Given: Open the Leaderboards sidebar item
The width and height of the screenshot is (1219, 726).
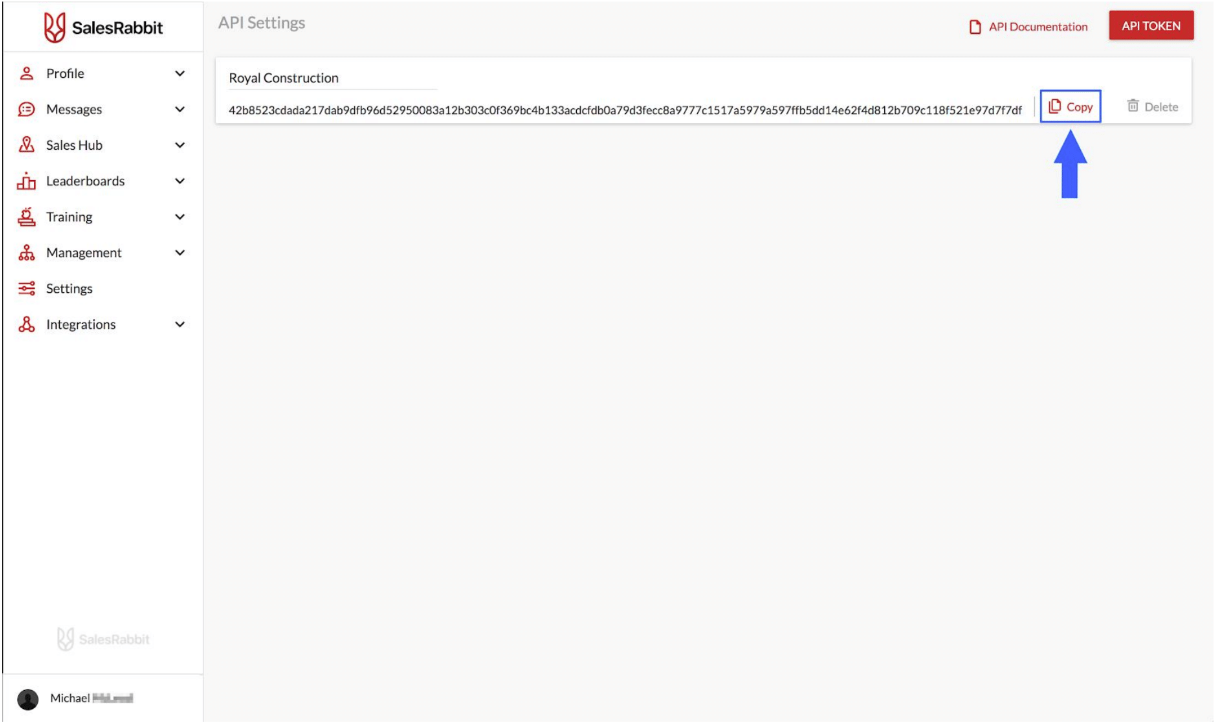Looking at the screenshot, I should [x=103, y=181].
